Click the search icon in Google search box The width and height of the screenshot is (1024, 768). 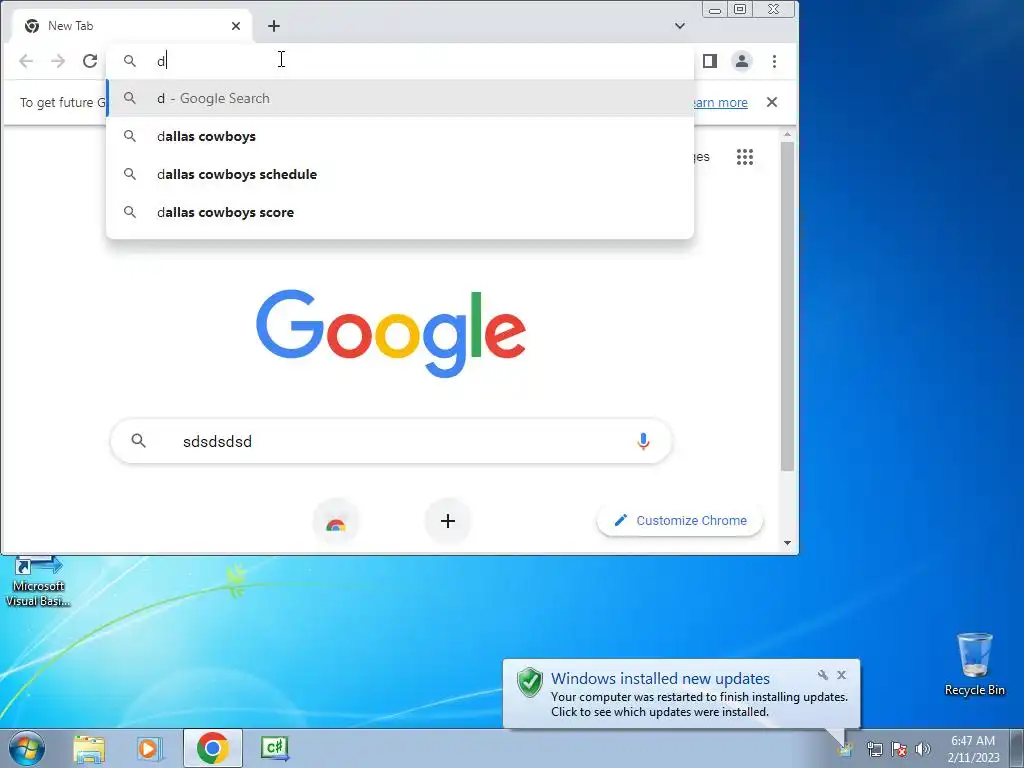click(138, 441)
